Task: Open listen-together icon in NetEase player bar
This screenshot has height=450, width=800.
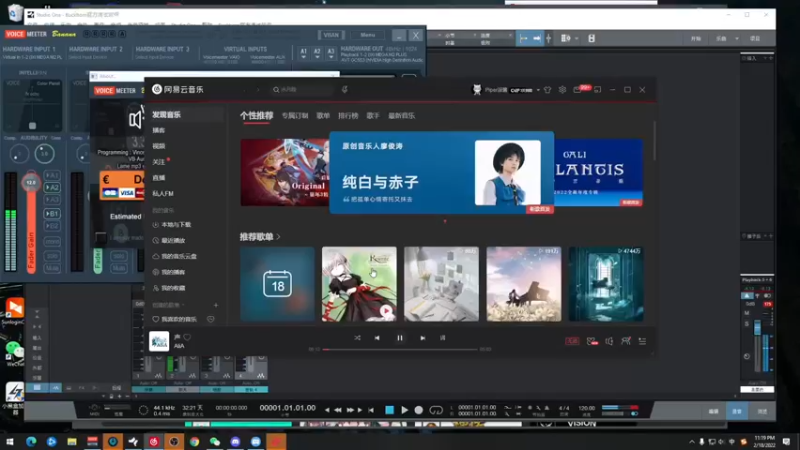Action: point(626,341)
